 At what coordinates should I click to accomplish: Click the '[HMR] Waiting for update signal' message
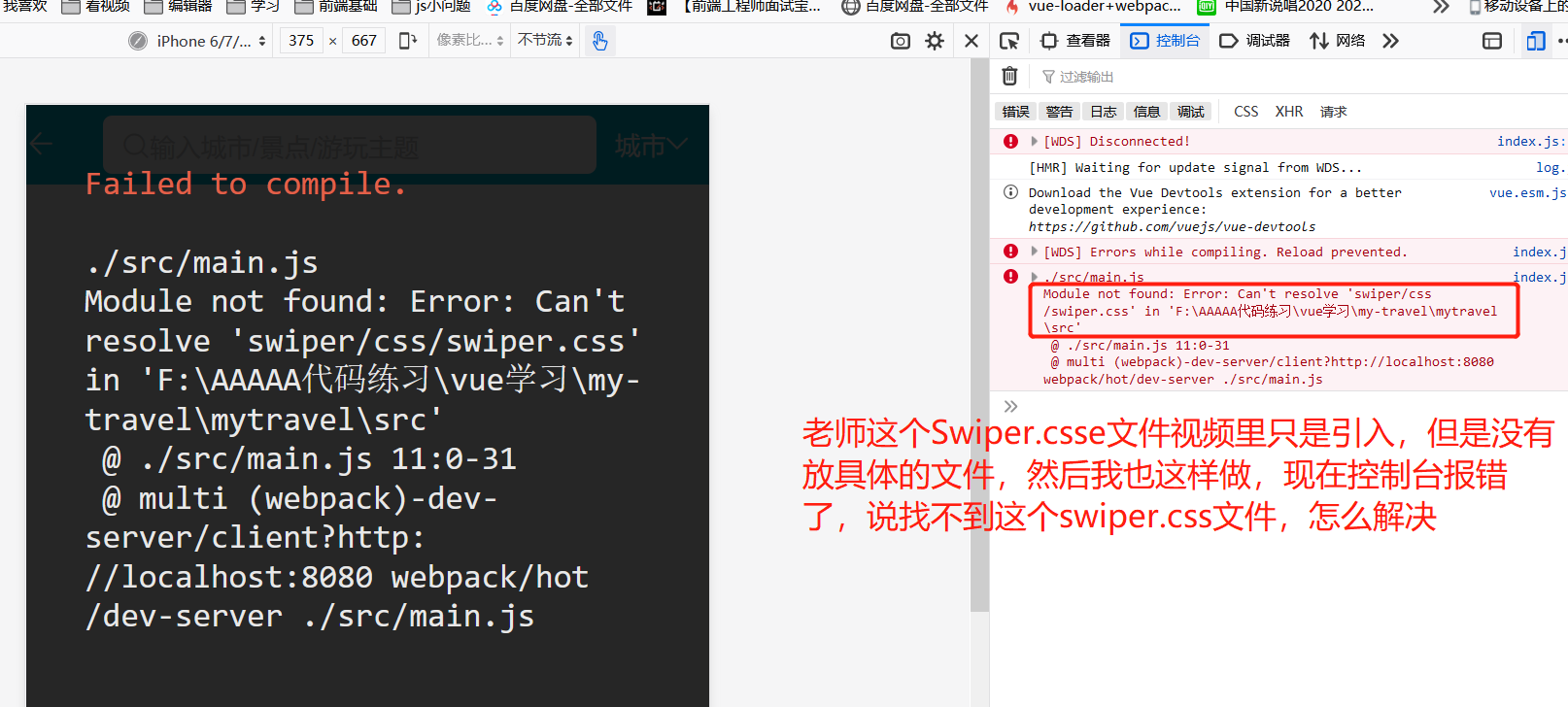1195,168
